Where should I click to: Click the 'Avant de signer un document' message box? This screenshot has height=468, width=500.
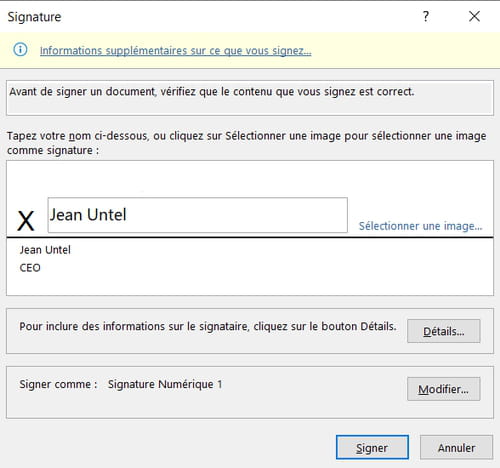[x=250, y=98]
